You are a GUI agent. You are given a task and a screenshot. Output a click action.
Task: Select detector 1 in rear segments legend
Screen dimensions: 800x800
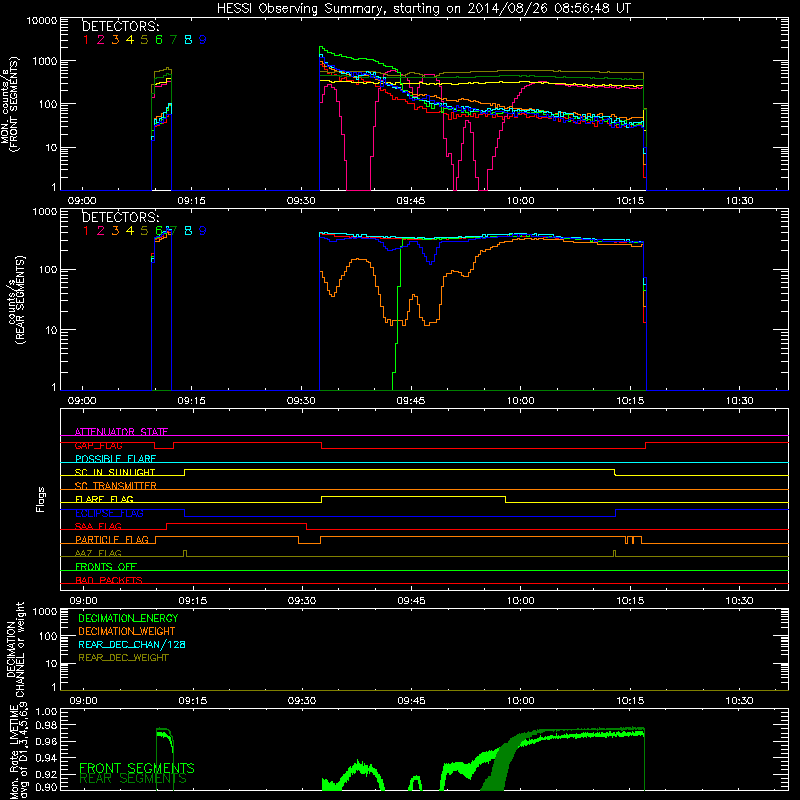(86, 231)
